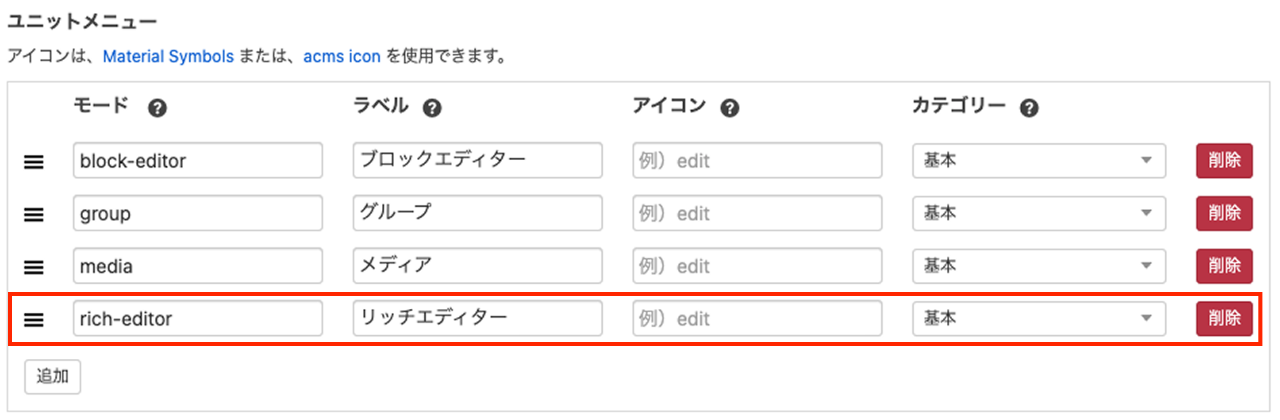Screen dimensions: 1280x420
Task: Click help icon next to モード header
Action: (x=156, y=108)
